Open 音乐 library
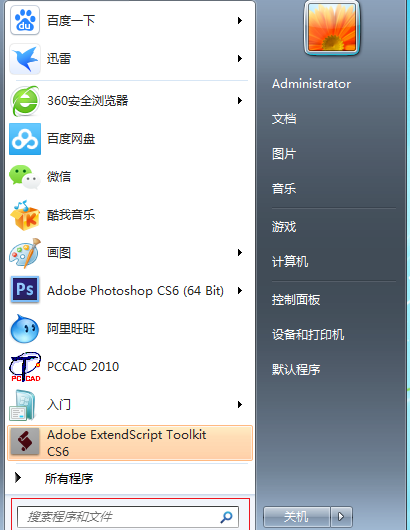Image resolution: width=410 pixels, height=530 pixels. [284, 189]
